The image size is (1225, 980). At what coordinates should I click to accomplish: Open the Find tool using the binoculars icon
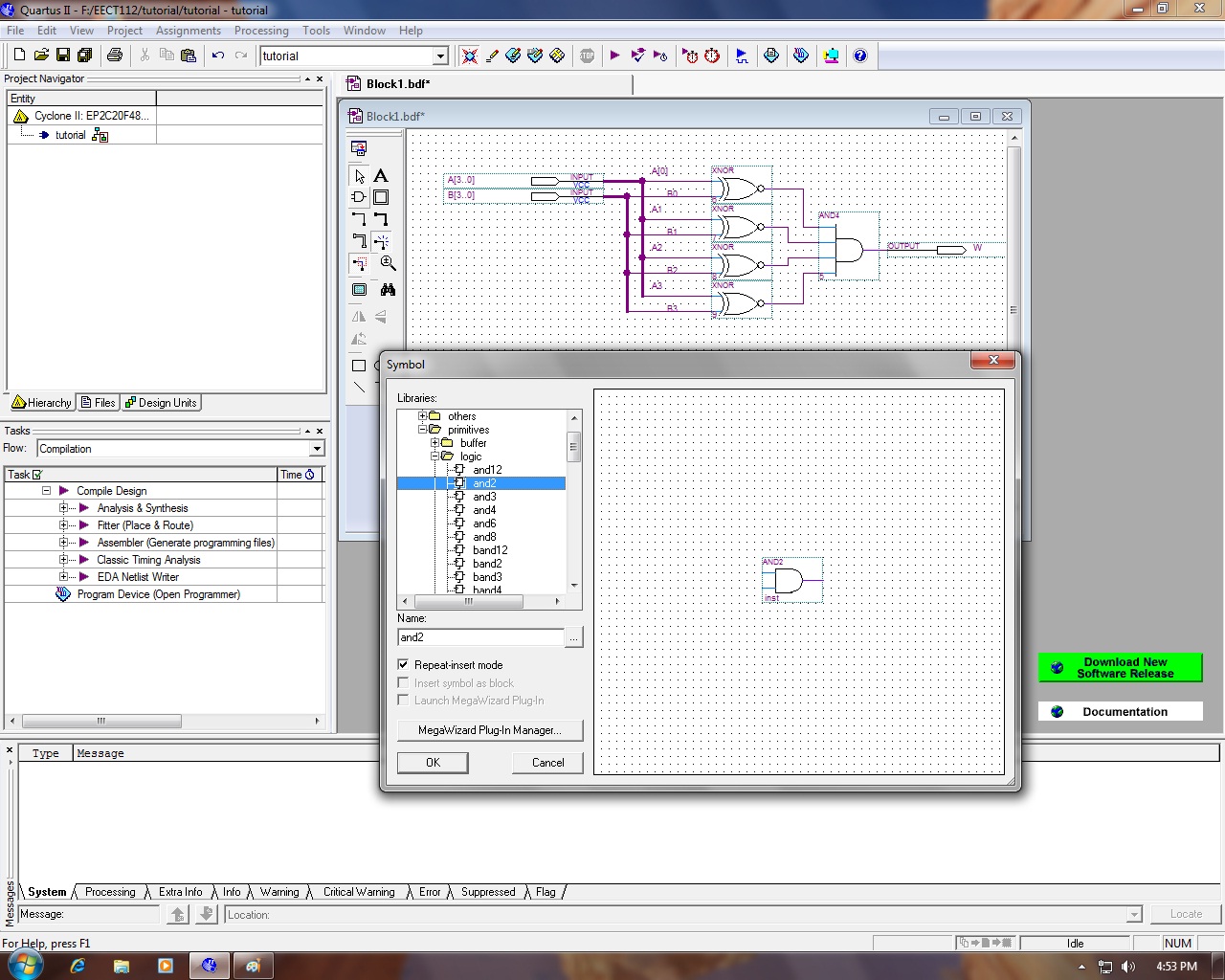[x=389, y=289]
